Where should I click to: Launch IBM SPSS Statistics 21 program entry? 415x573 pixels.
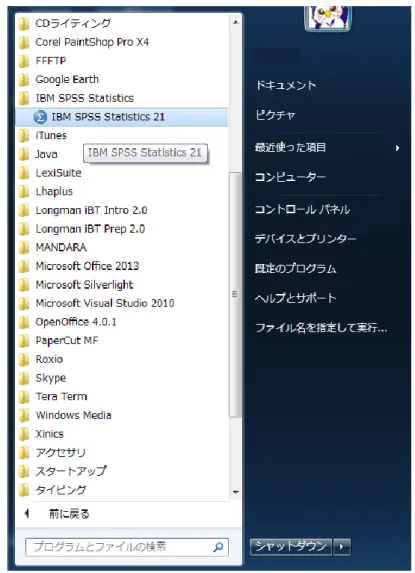point(122,117)
